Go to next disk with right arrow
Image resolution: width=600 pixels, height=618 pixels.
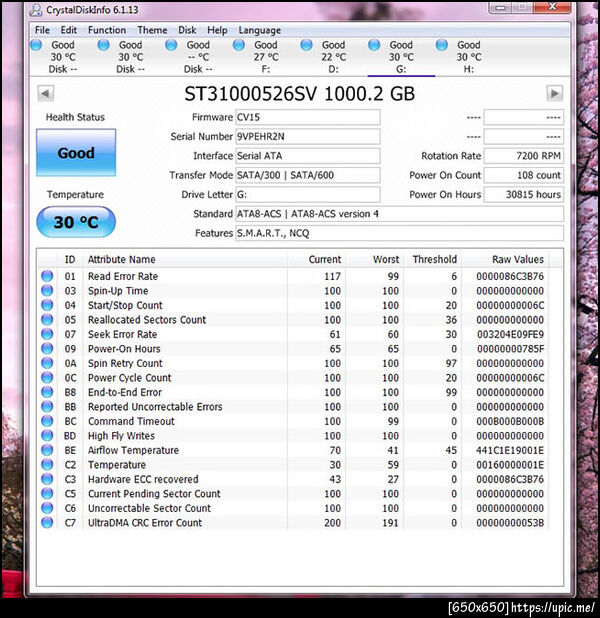pos(555,93)
